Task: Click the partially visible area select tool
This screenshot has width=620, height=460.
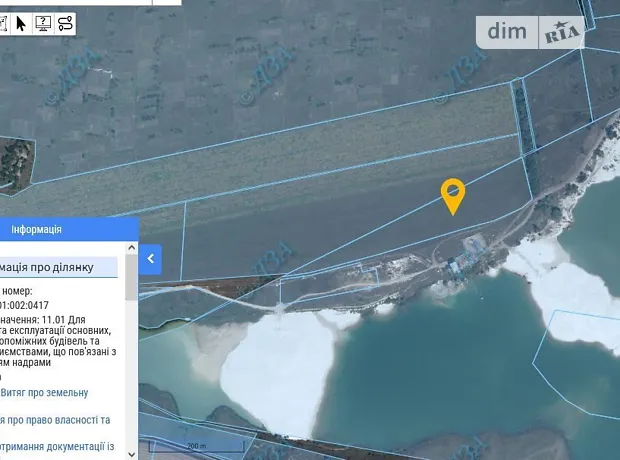Action: tap(4, 23)
